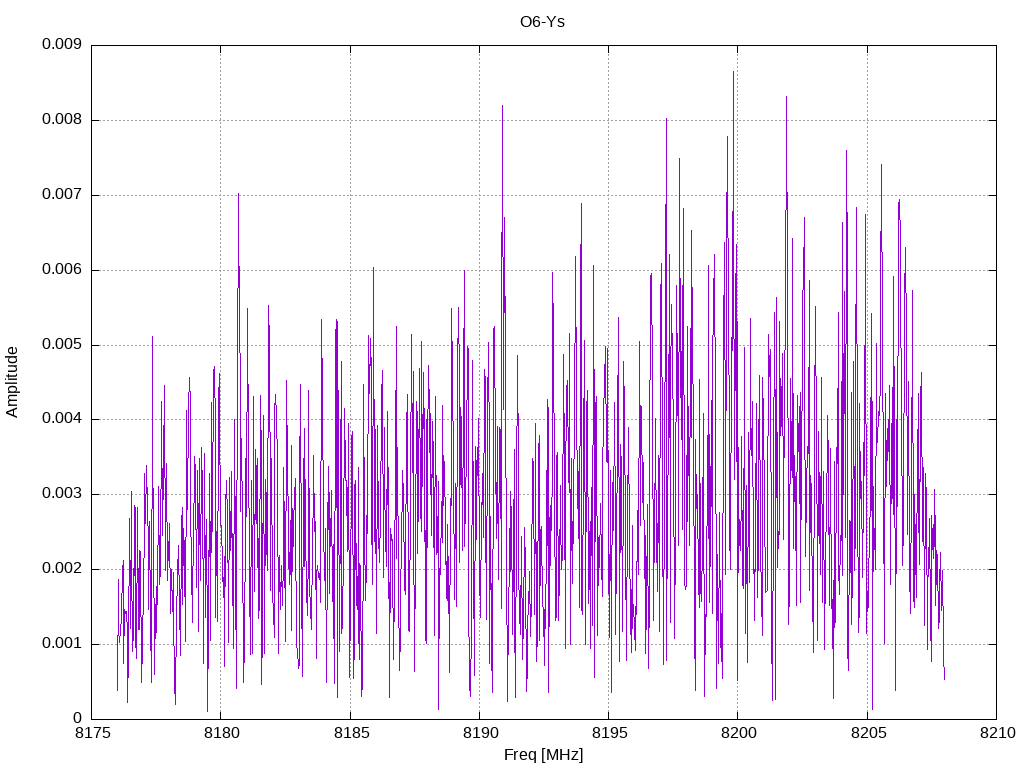Click the 0.001 y-axis tick label

tap(62, 644)
